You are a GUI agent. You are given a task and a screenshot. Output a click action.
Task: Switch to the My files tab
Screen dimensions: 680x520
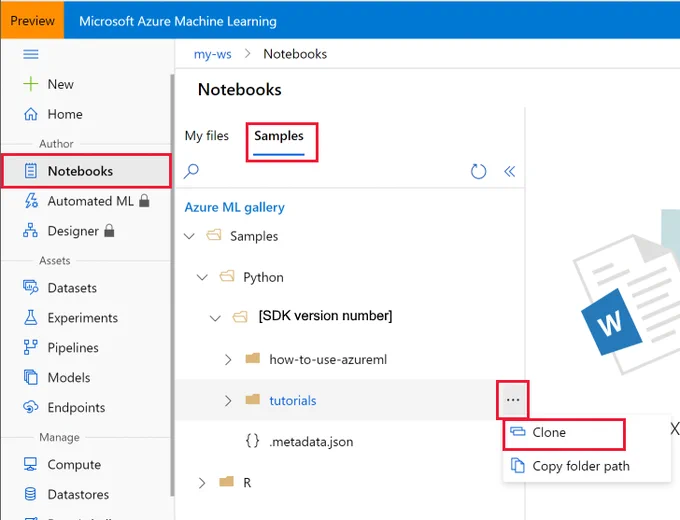click(x=207, y=136)
